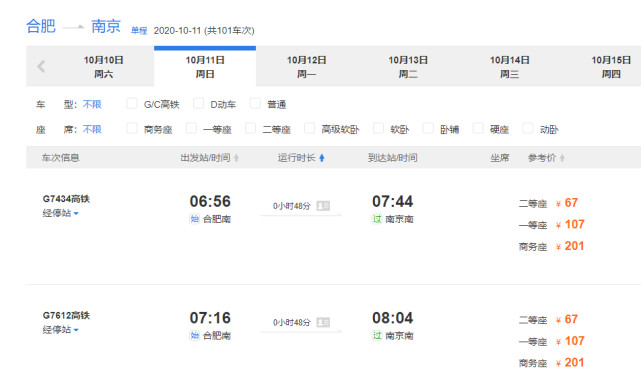Image resolution: width=641 pixels, height=384 pixels.
Task: Switch to 10月13日 周二 tab
Action: point(408,67)
